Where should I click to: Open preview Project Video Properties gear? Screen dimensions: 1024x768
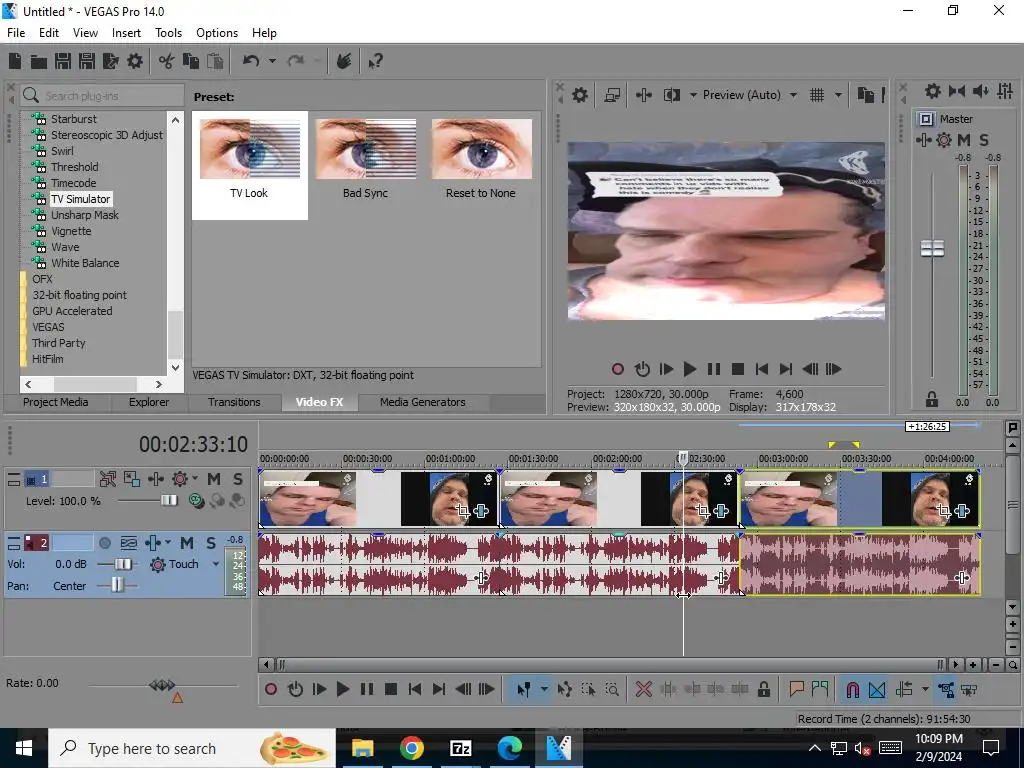580,95
